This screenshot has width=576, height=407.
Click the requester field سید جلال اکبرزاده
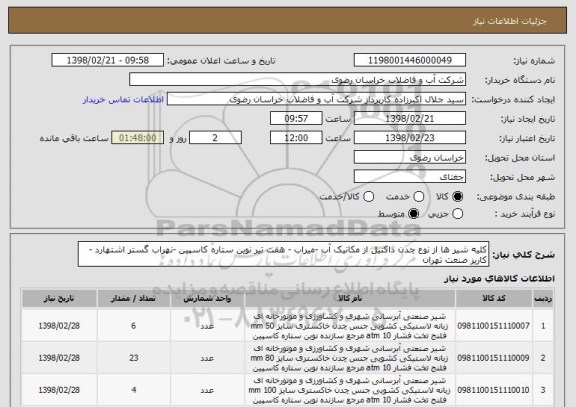click(316, 99)
